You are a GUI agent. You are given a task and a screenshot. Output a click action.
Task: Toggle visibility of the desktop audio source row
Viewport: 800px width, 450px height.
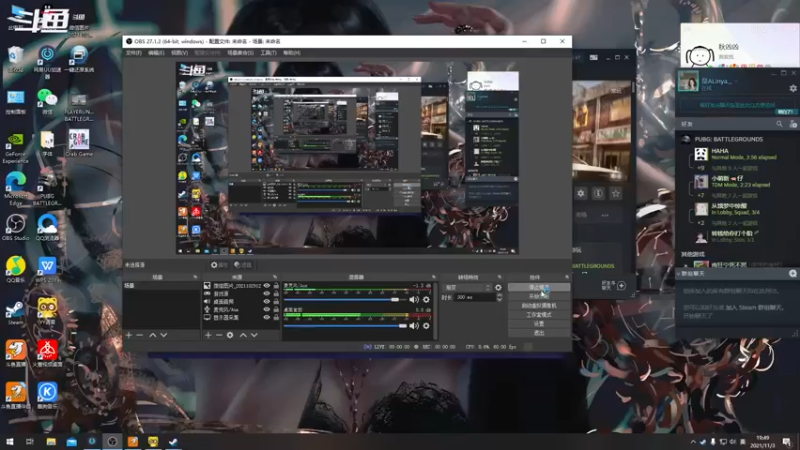click(266, 302)
